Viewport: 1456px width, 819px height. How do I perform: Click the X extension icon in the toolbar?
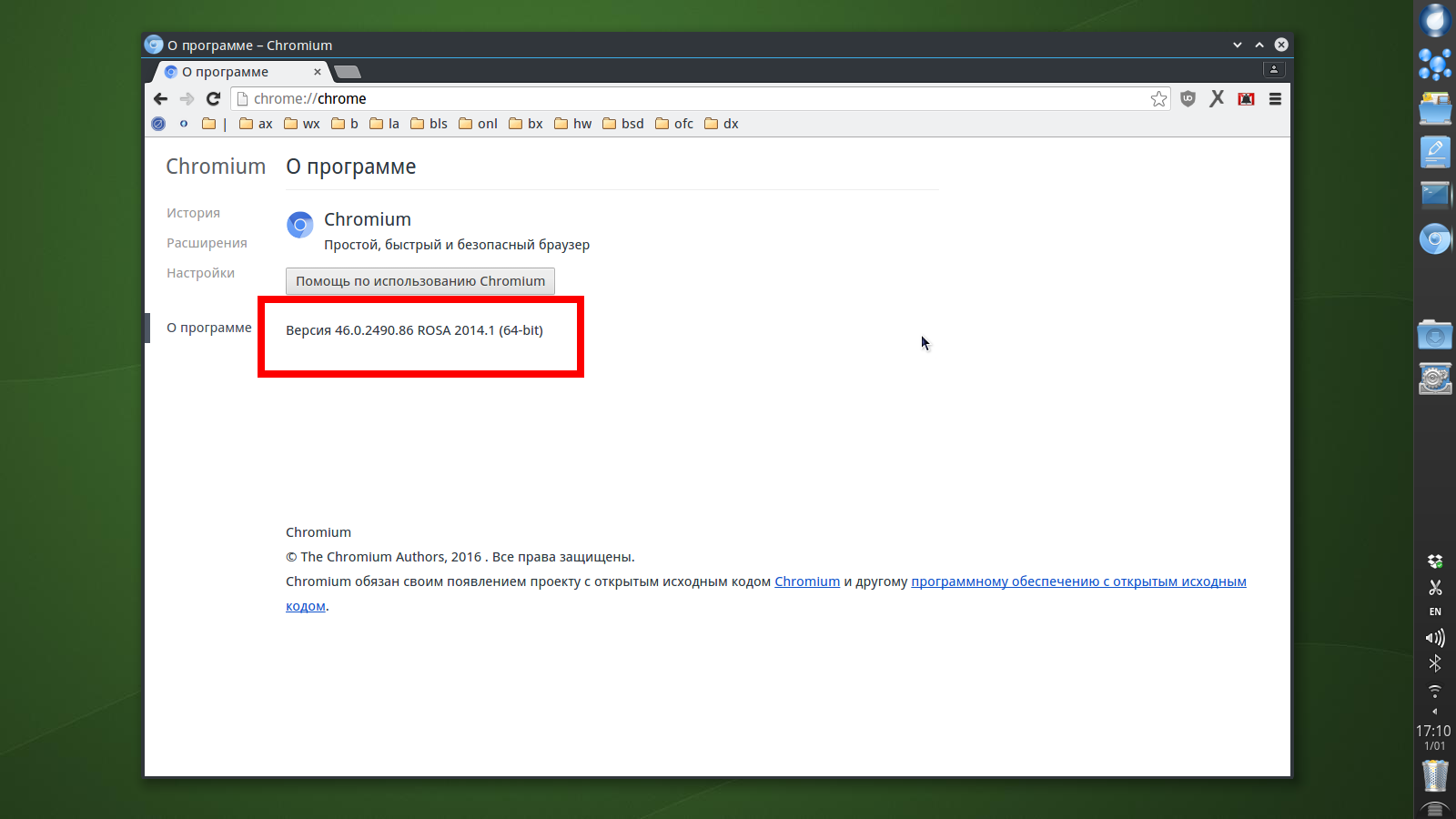pyautogui.click(x=1217, y=98)
